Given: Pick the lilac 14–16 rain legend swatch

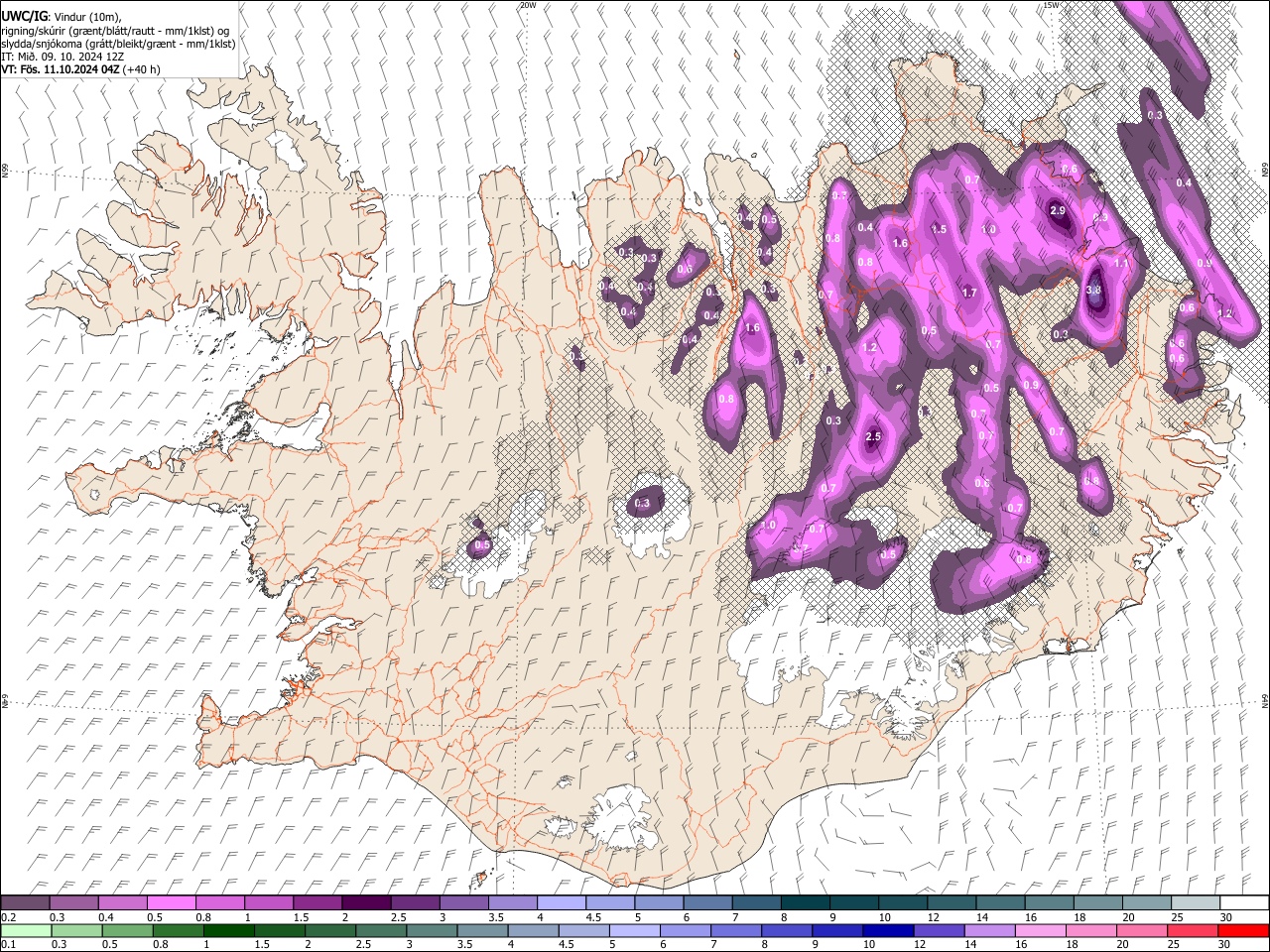Looking at the screenshot, I should tap(989, 930).
